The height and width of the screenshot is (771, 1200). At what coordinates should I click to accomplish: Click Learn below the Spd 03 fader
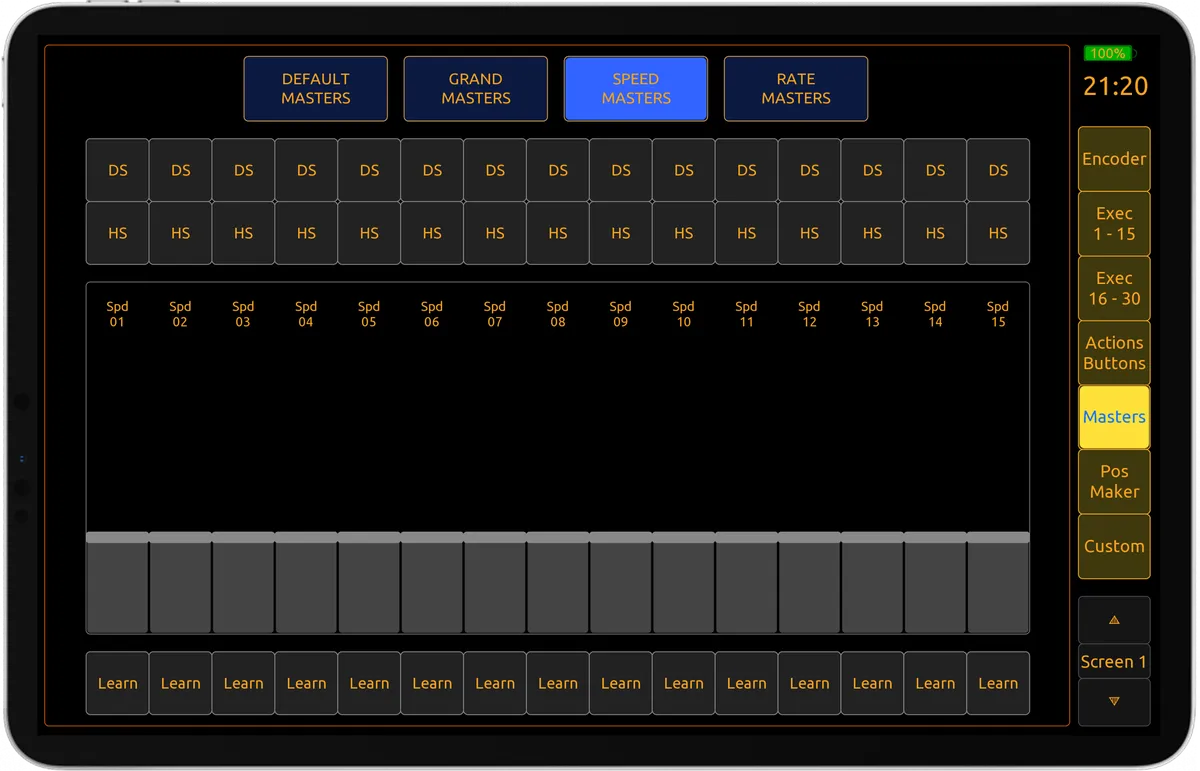244,684
